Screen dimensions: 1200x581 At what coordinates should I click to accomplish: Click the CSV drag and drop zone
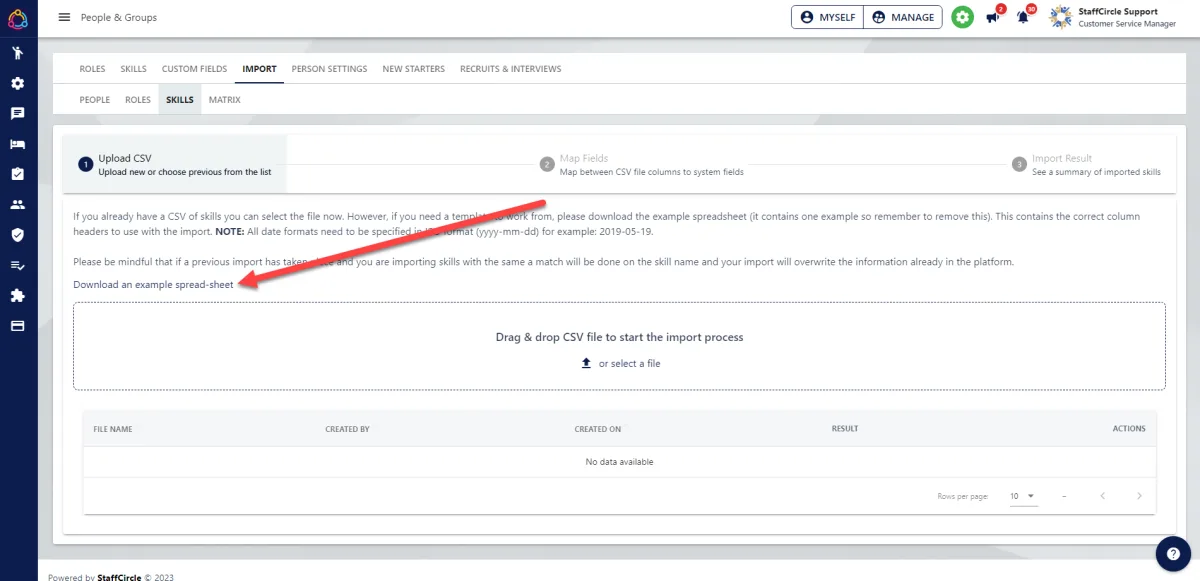click(x=619, y=346)
